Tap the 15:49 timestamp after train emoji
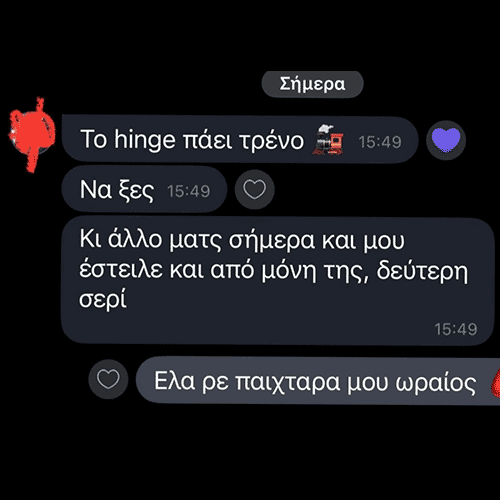This screenshot has height=500, width=500. coord(380,142)
